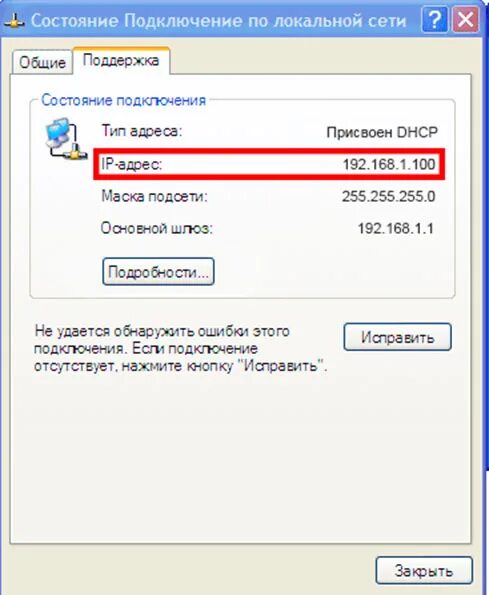
Task: Click the Исправить repair button
Action: (x=398, y=337)
